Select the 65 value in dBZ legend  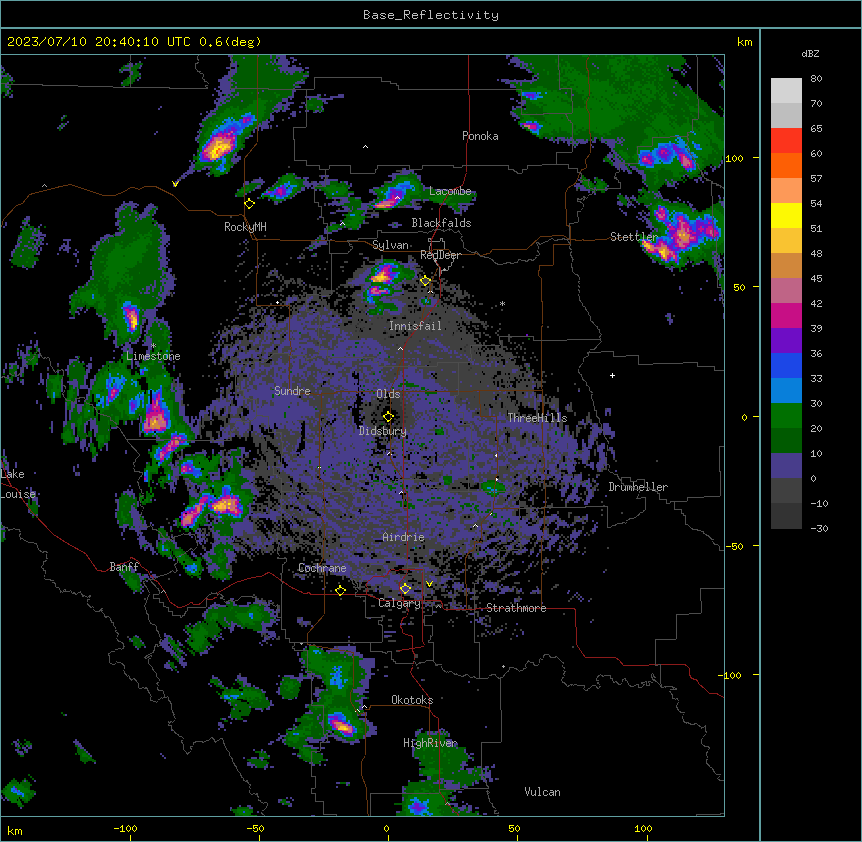[816, 129]
